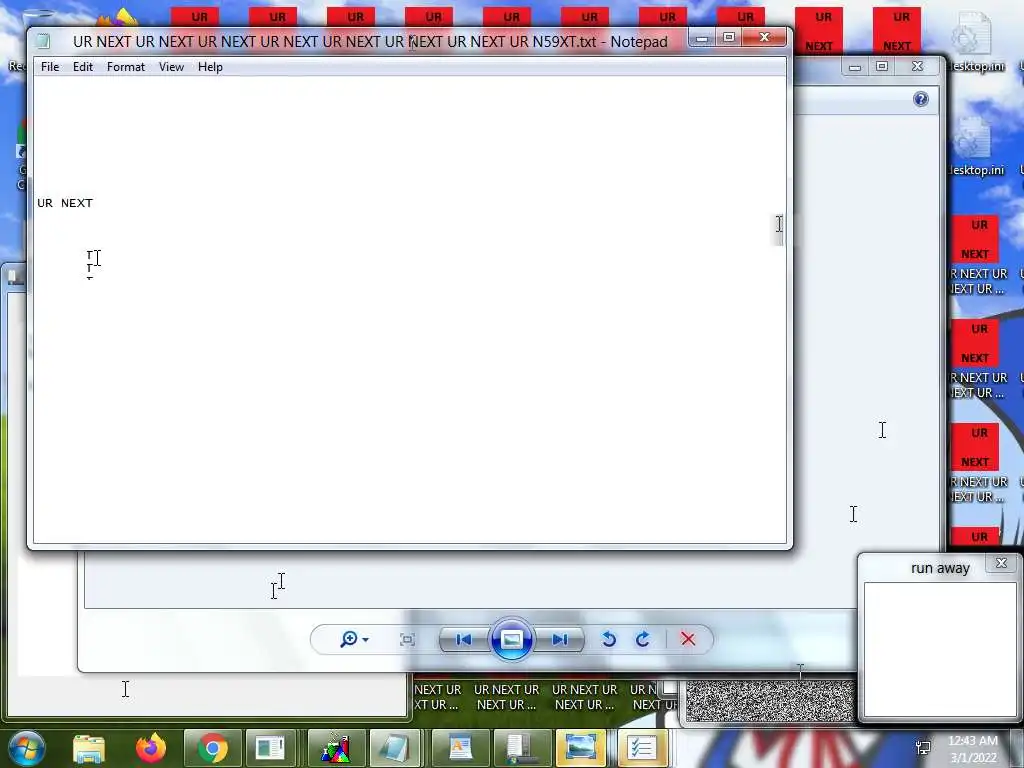Screen dimensions: 1024x768
Task: Open the Windows Start menu
Action: pos(27,748)
